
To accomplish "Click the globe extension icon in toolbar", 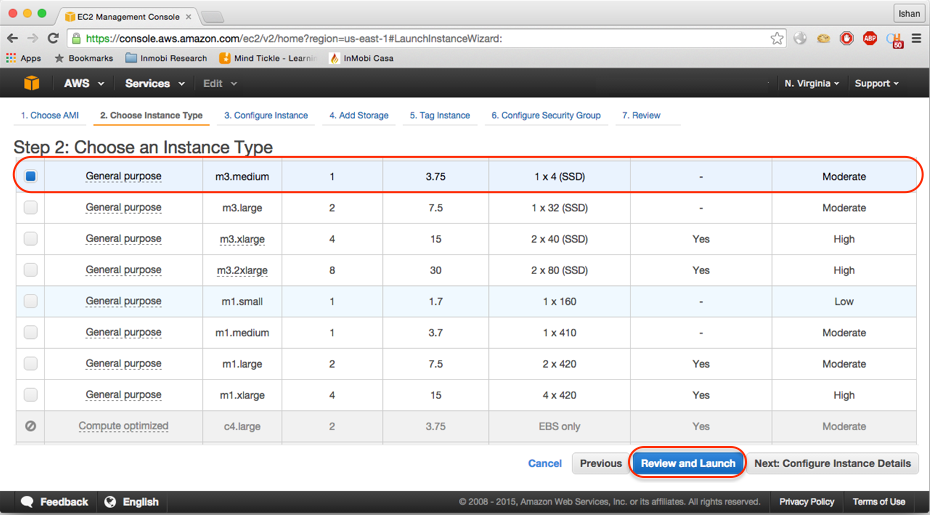I will pyautogui.click(x=800, y=39).
